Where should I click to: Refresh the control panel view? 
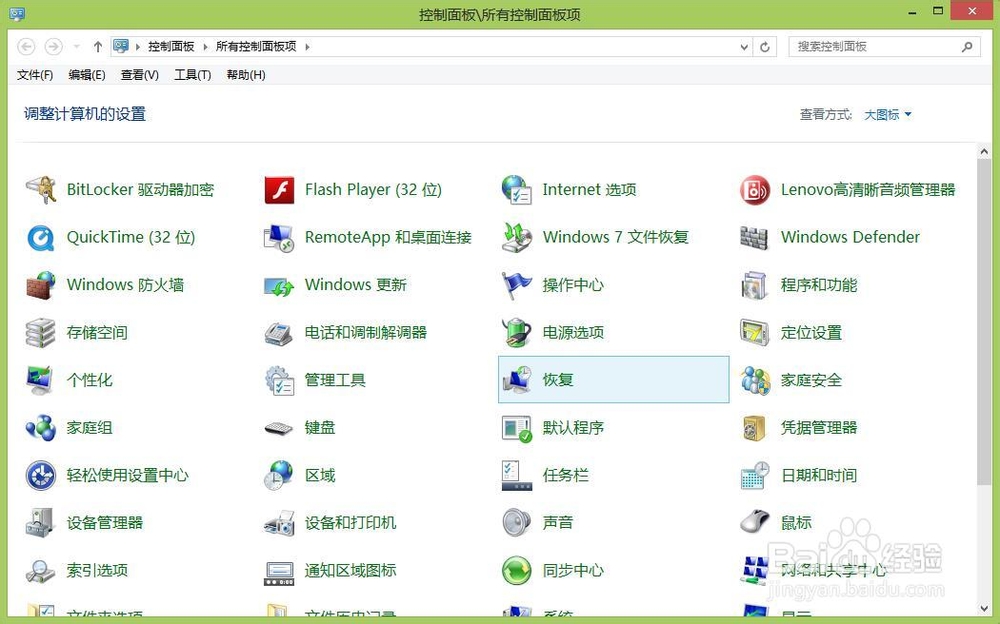pos(765,47)
